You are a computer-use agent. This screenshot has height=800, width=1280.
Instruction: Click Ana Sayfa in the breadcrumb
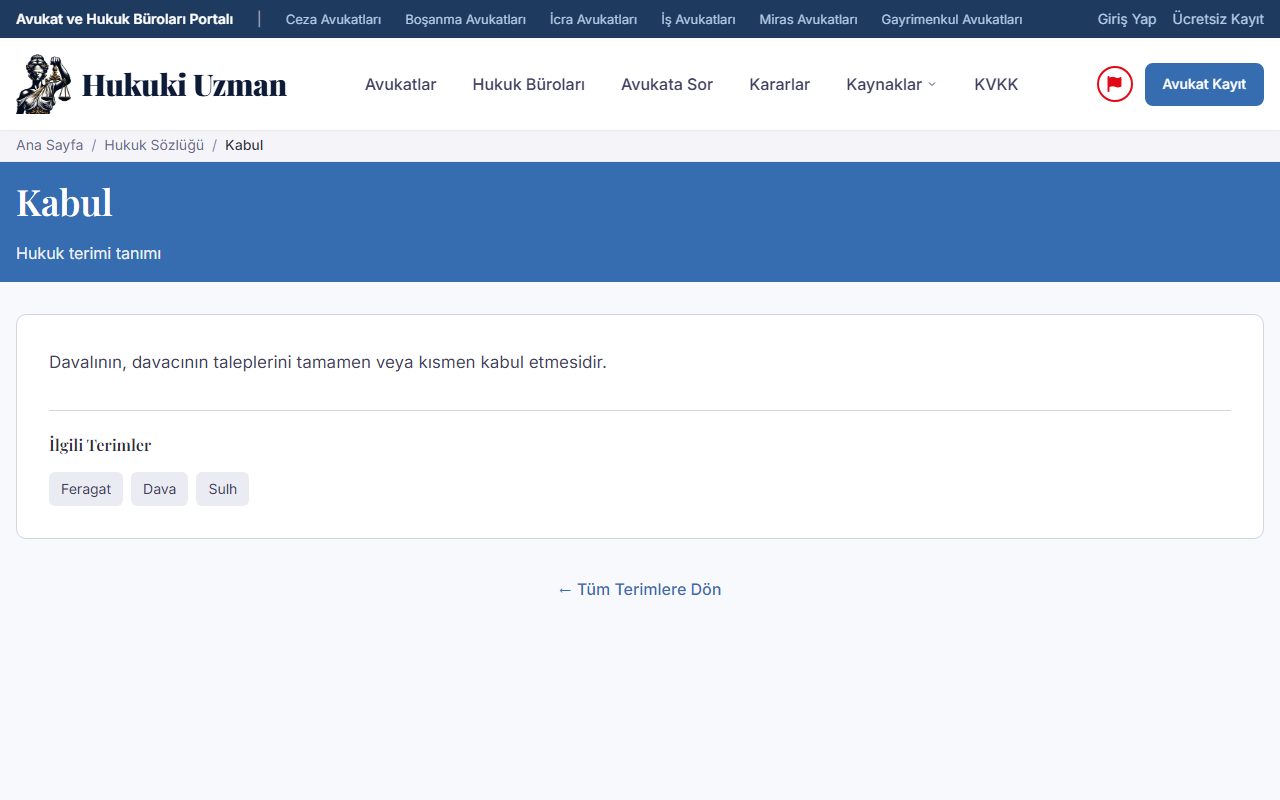(50, 145)
